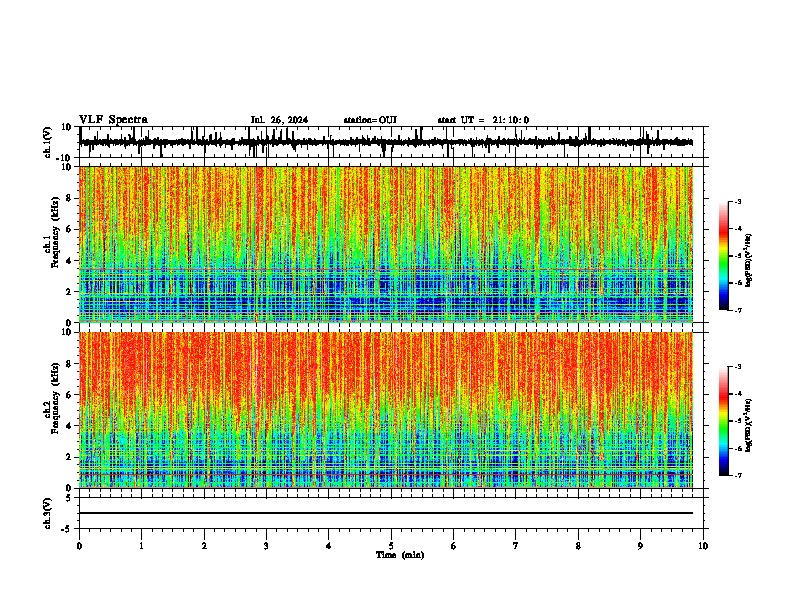Click the 5 tick on ch.3(V) axis
Screen dimensions: 792x612
tap(70, 498)
